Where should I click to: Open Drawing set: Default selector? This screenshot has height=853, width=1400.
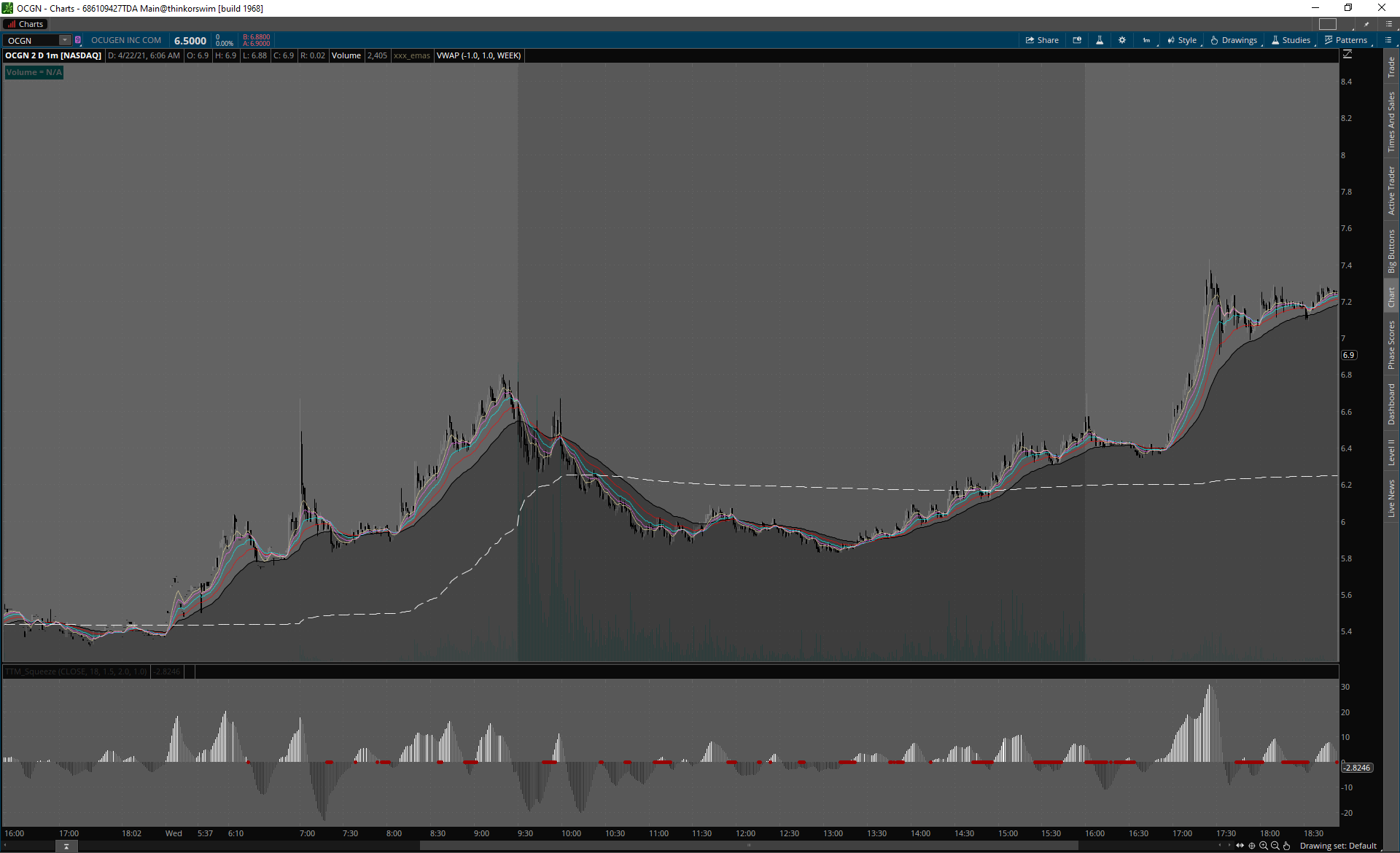point(1338,846)
